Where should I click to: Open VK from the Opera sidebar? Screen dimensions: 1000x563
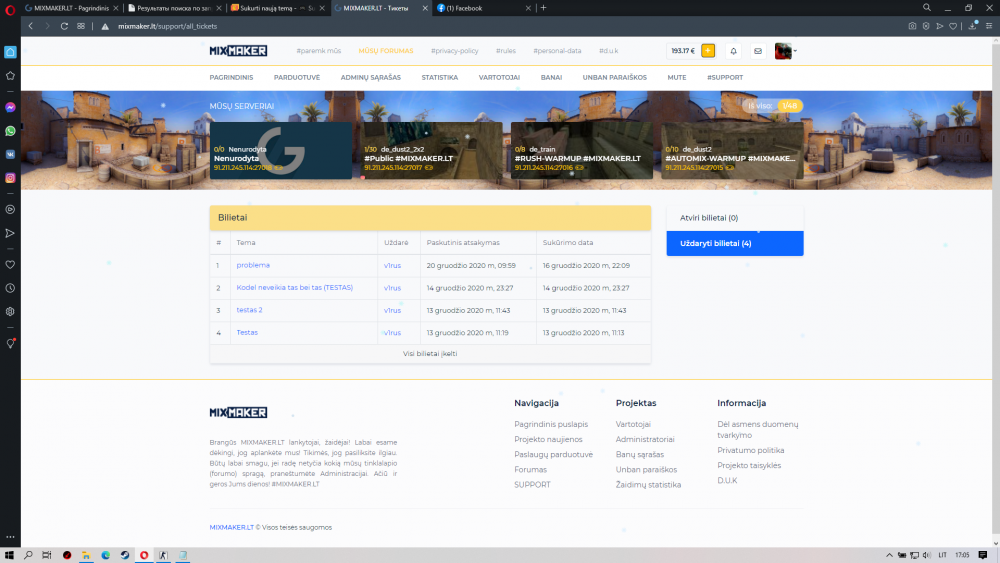[x=10, y=154]
